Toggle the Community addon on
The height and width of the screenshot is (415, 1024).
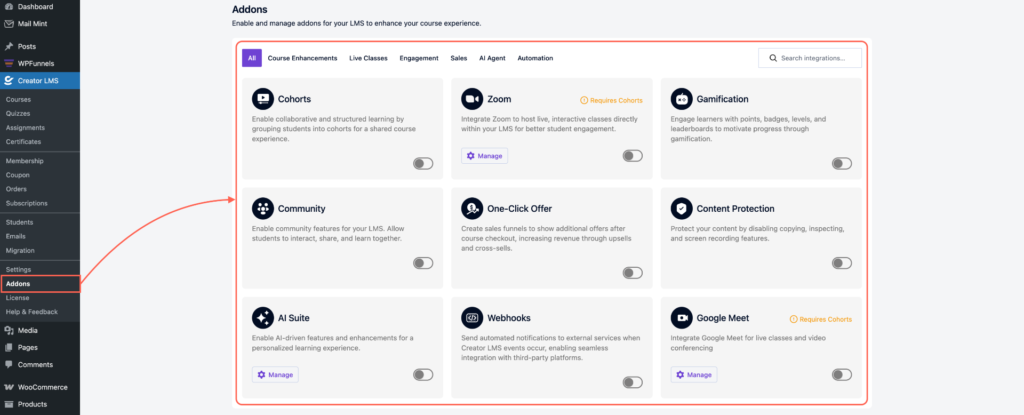422,263
